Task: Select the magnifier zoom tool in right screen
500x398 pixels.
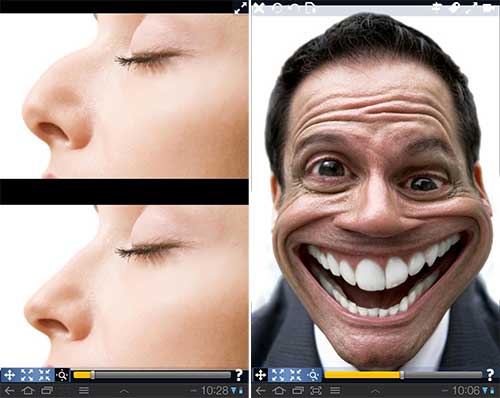Action: click(x=313, y=375)
